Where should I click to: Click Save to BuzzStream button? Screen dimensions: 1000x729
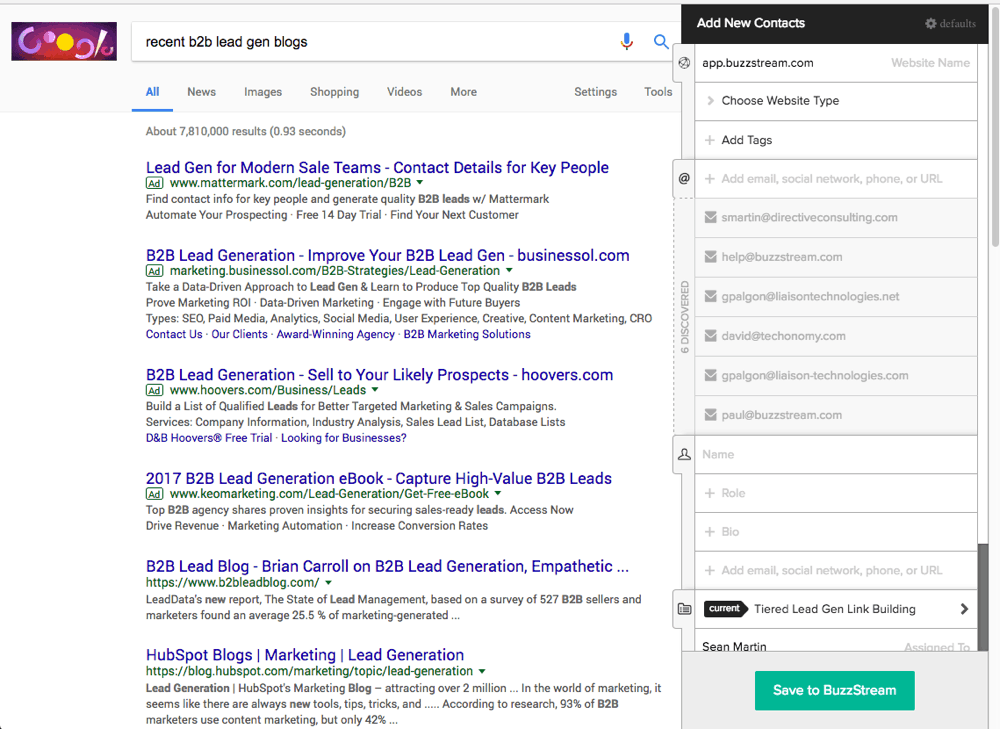[x=834, y=690]
